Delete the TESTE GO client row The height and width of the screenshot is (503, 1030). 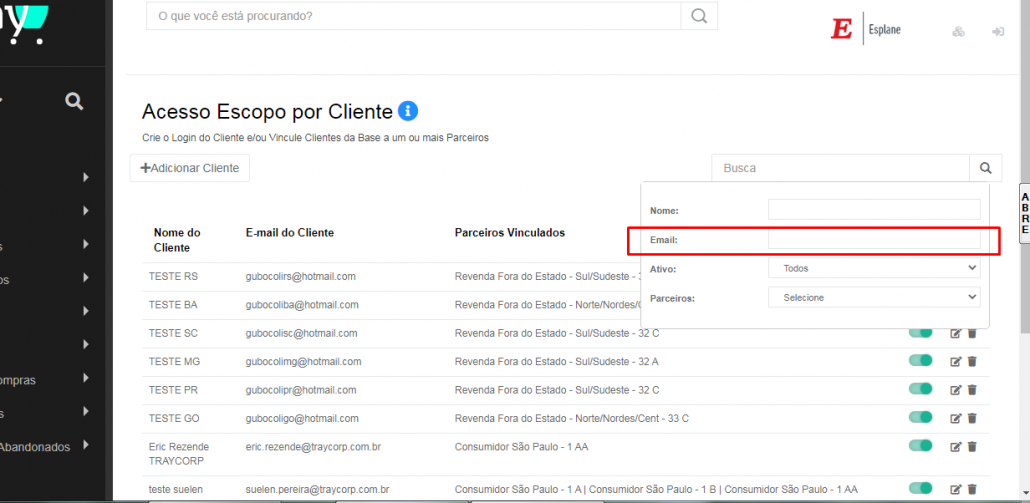[x=972, y=418]
